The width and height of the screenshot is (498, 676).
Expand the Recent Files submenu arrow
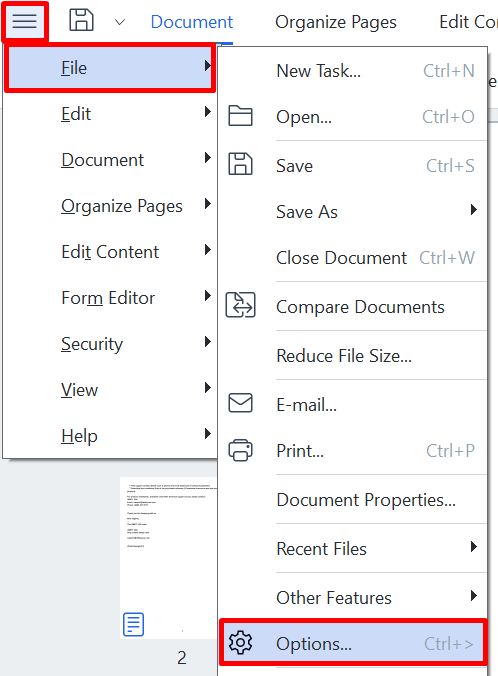click(x=474, y=547)
